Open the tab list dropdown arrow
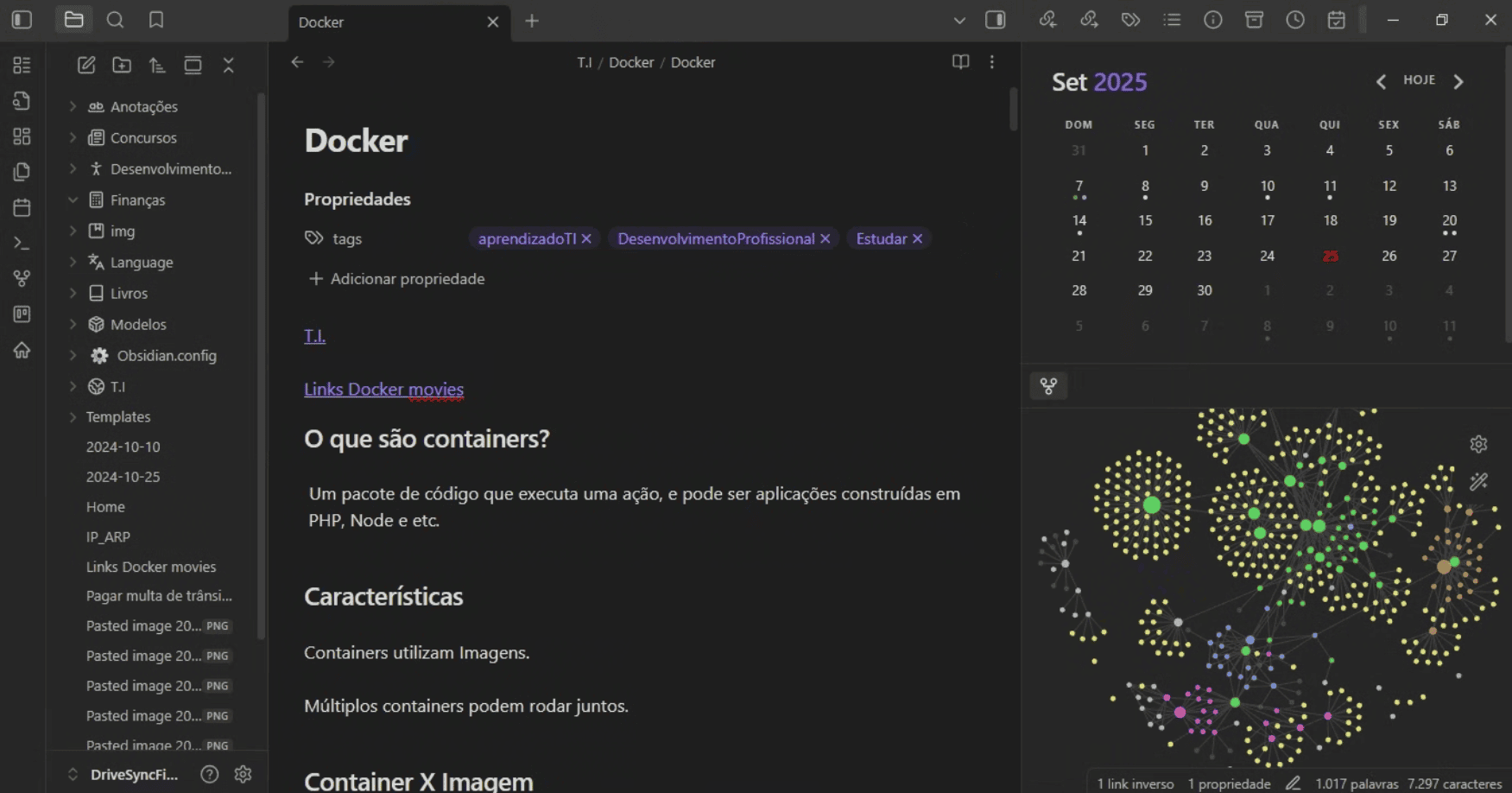Image resolution: width=1512 pixels, height=793 pixels. coord(959,21)
